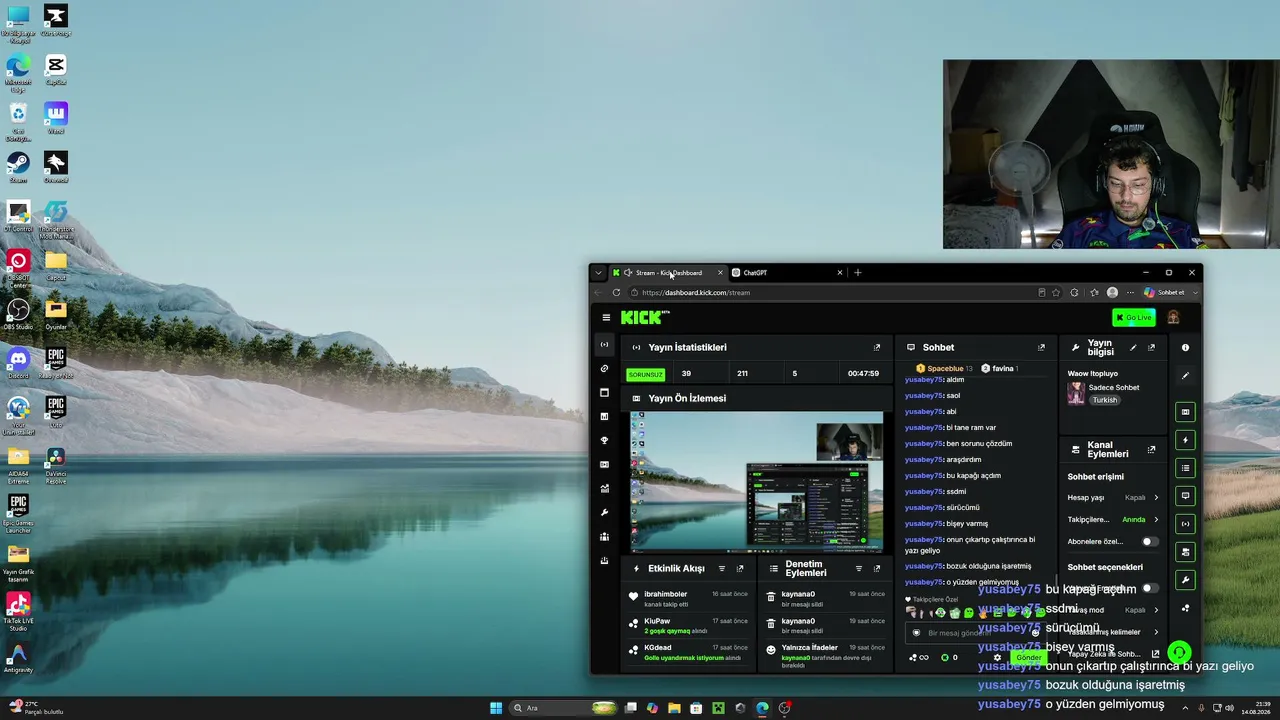Toggle the Abonelere özel switch
1280x720 pixels.
pos(1150,542)
